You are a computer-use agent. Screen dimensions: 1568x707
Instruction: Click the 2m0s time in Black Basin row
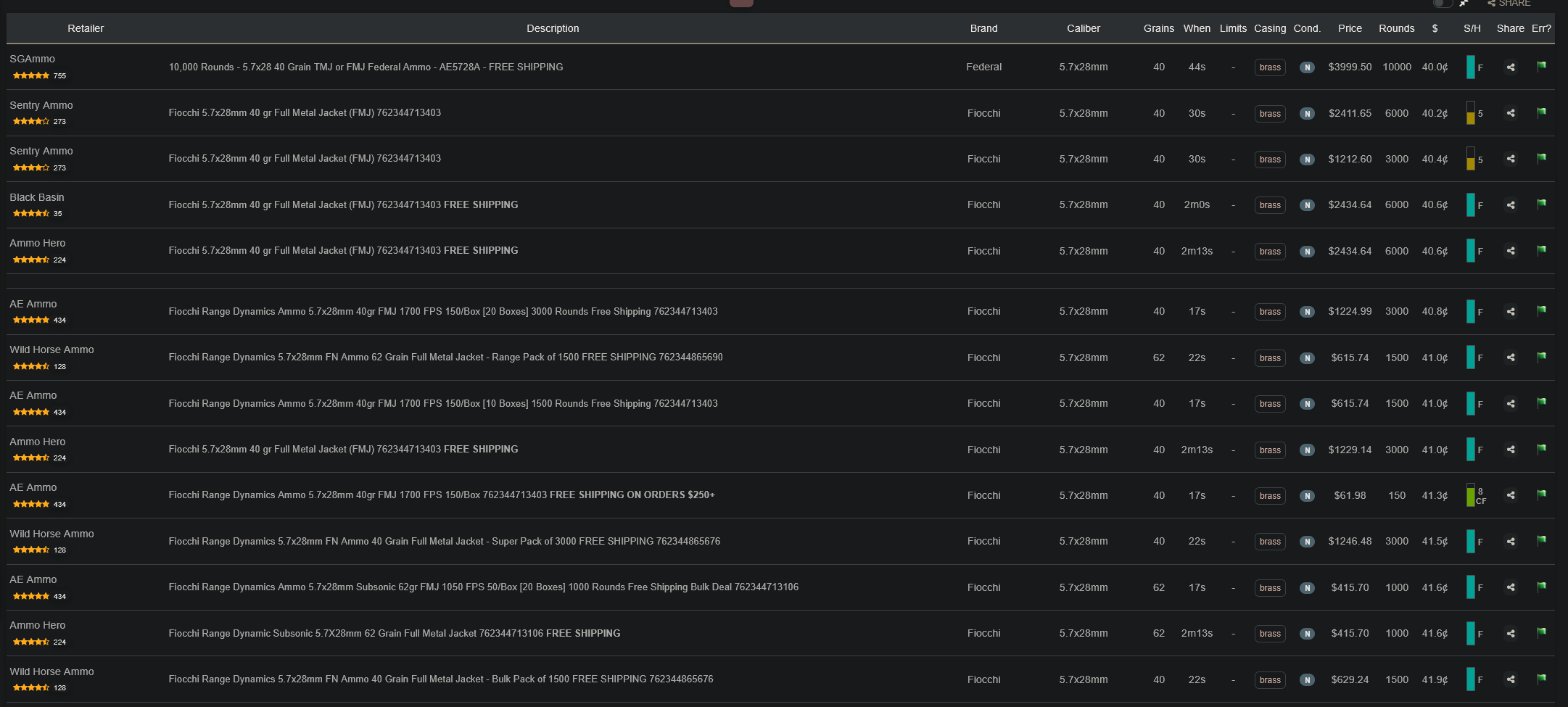coord(1197,204)
